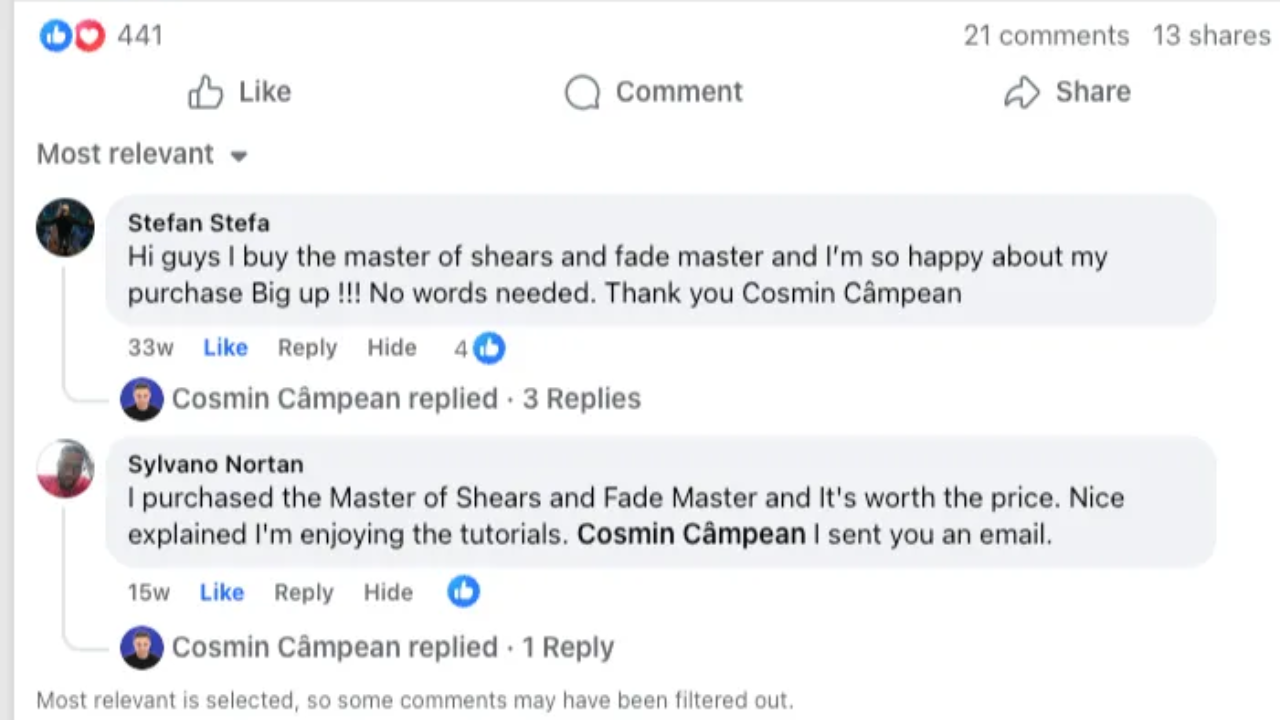Reply to Stefan Stefa's comment
This screenshot has height=720, width=1280.
point(307,348)
